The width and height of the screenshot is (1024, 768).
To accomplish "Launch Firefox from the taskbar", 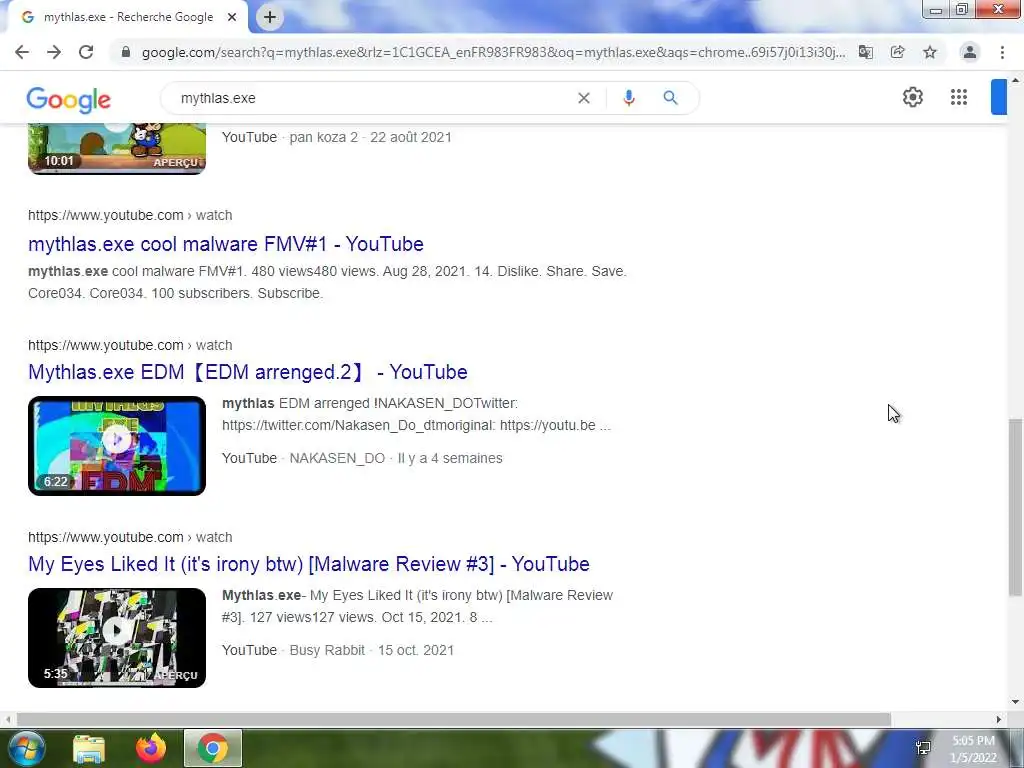I will [x=151, y=748].
